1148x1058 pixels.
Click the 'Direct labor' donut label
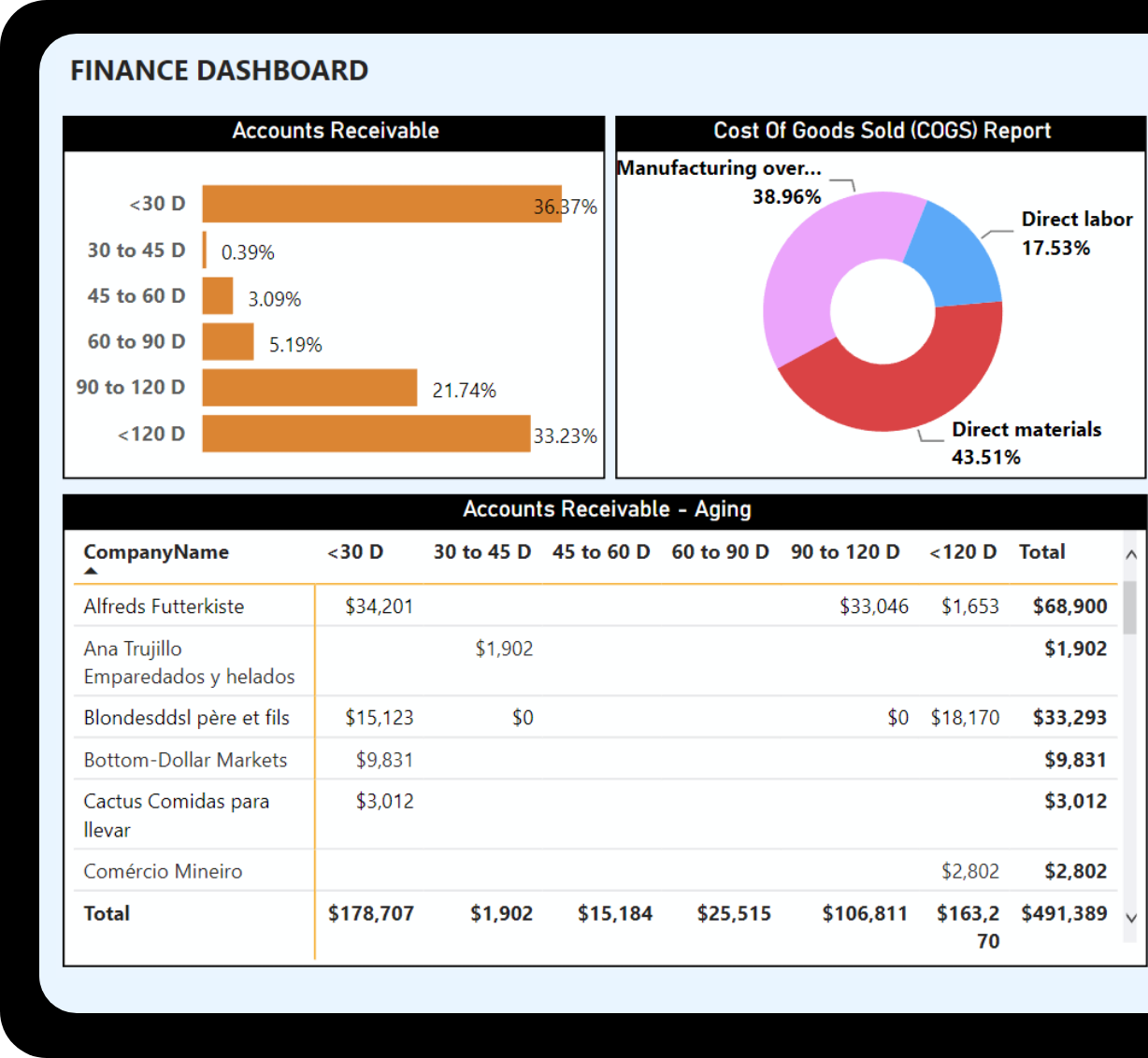[x=1077, y=219]
